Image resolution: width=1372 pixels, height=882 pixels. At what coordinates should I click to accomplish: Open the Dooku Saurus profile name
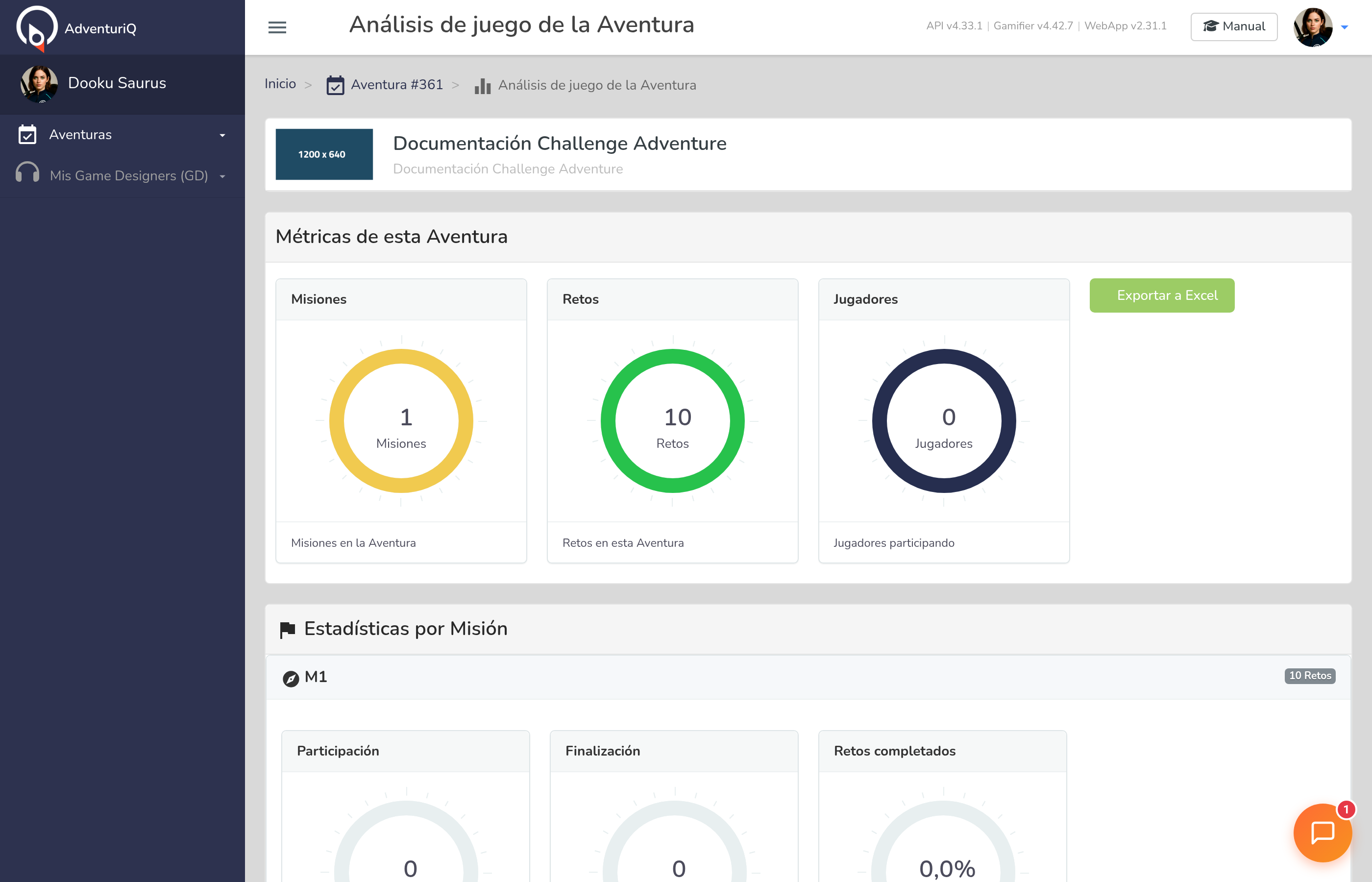(x=117, y=83)
